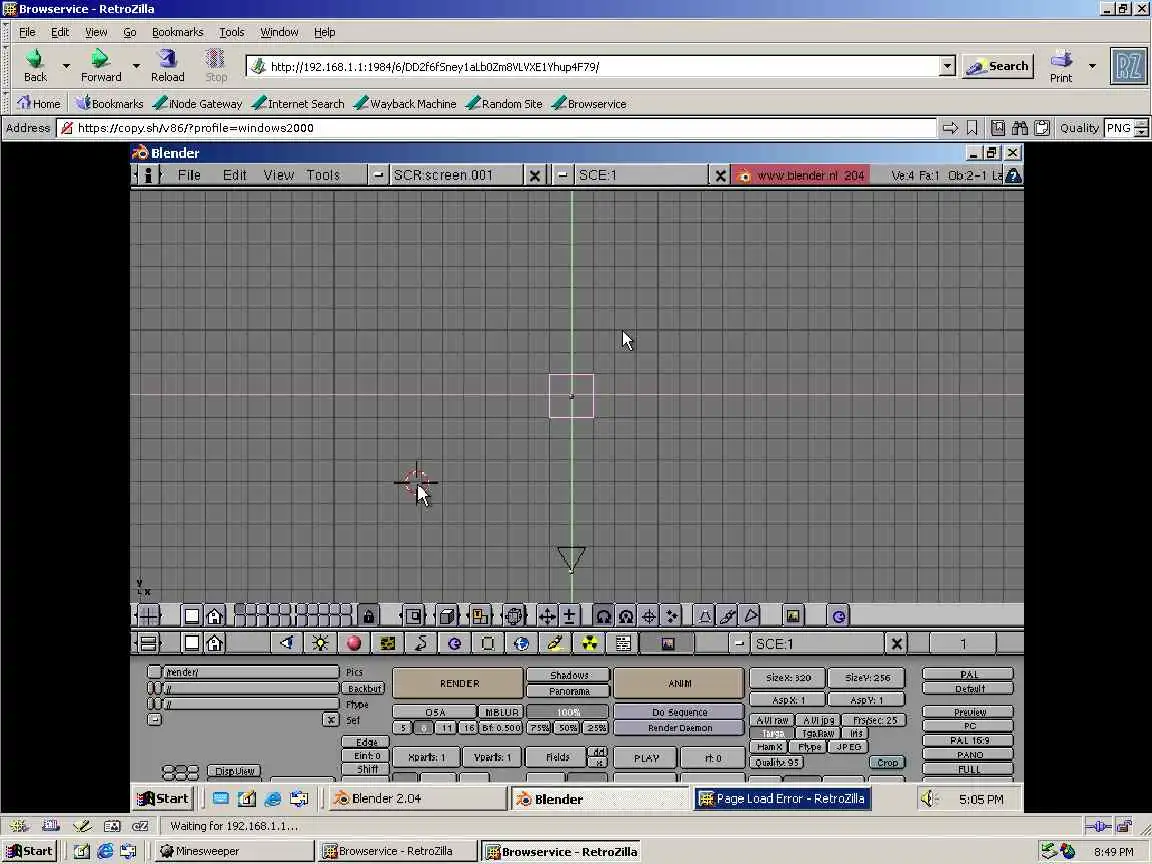Viewport: 1152px width, 864px height.
Task: Open the Display buttons picture icon
Action: click(667, 644)
